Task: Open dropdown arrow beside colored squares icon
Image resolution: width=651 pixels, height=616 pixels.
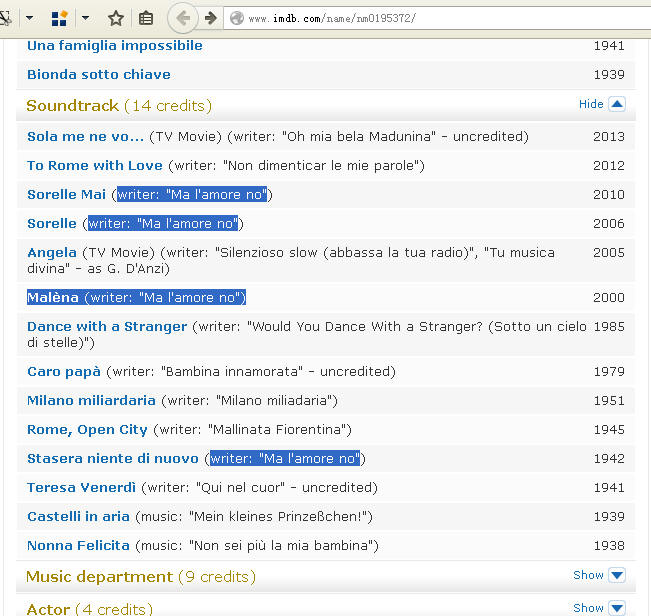Action: point(86,18)
